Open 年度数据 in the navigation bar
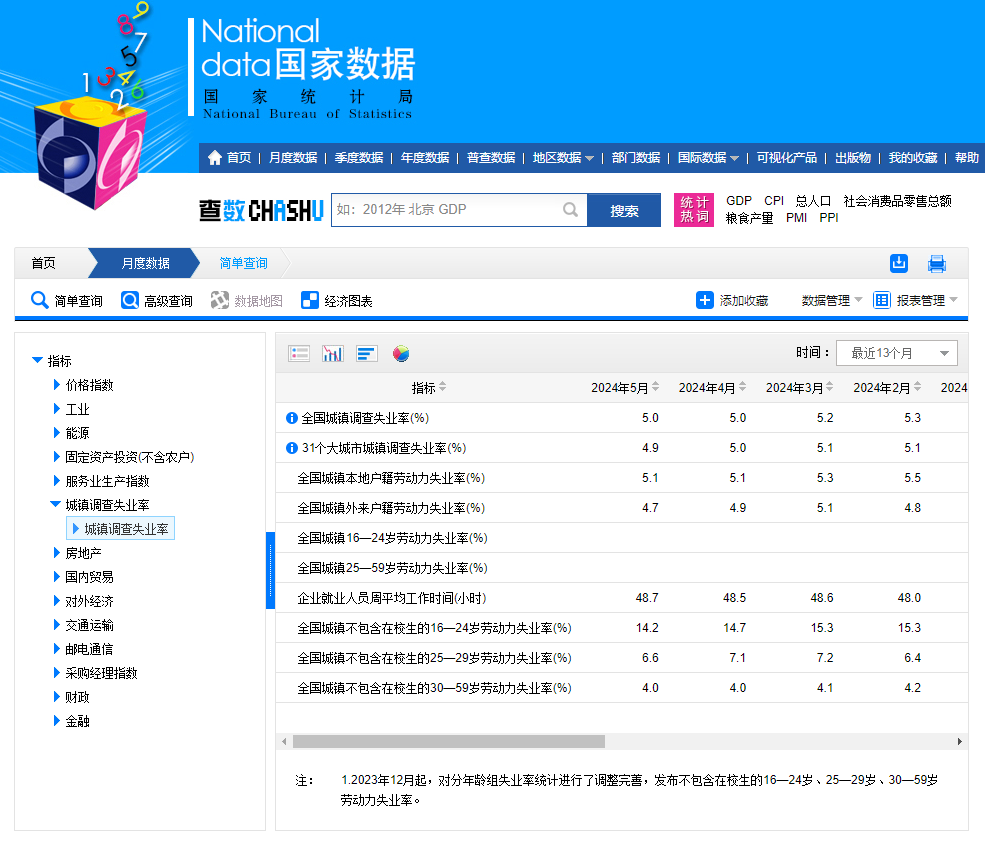The width and height of the screenshot is (985, 843). click(x=424, y=158)
